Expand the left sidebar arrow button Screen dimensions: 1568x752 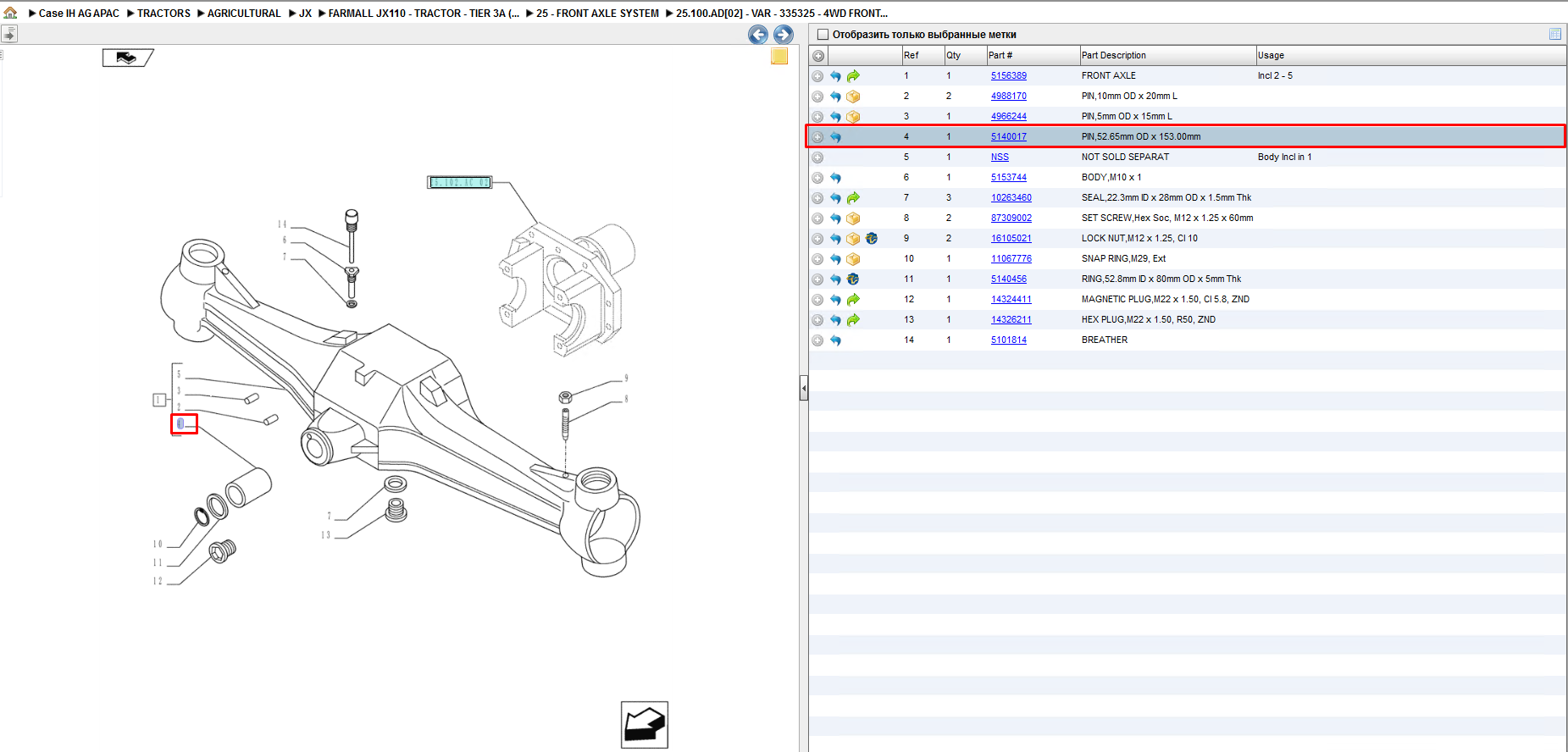[x=9, y=34]
